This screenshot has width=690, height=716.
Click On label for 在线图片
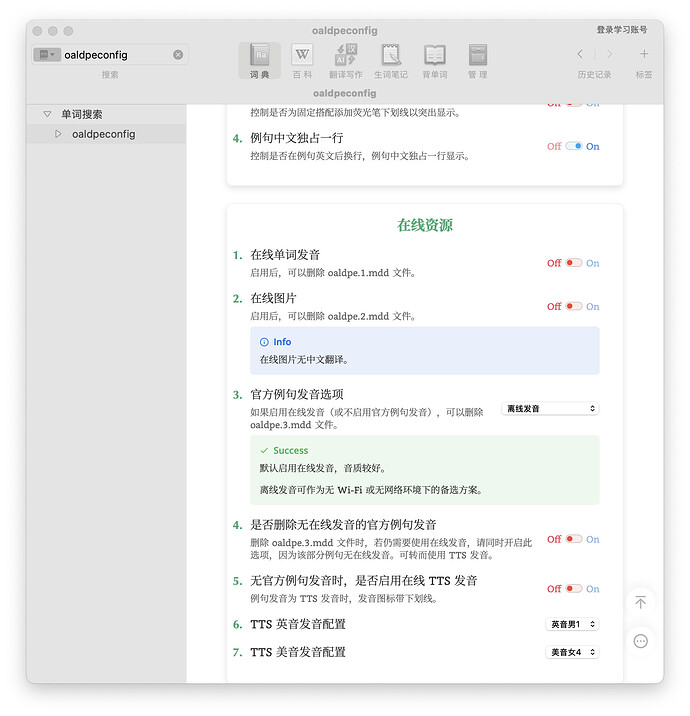point(593,306)
